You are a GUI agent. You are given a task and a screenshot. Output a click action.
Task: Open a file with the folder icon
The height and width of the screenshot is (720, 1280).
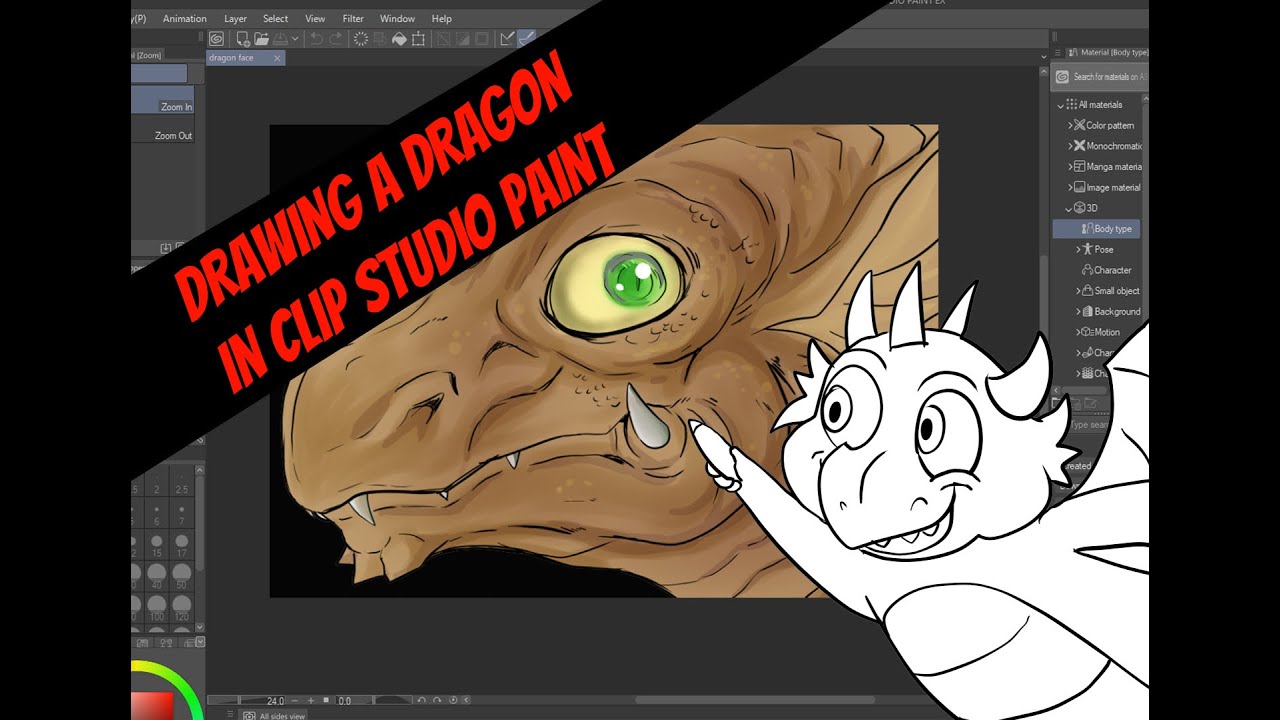[261, 39]
